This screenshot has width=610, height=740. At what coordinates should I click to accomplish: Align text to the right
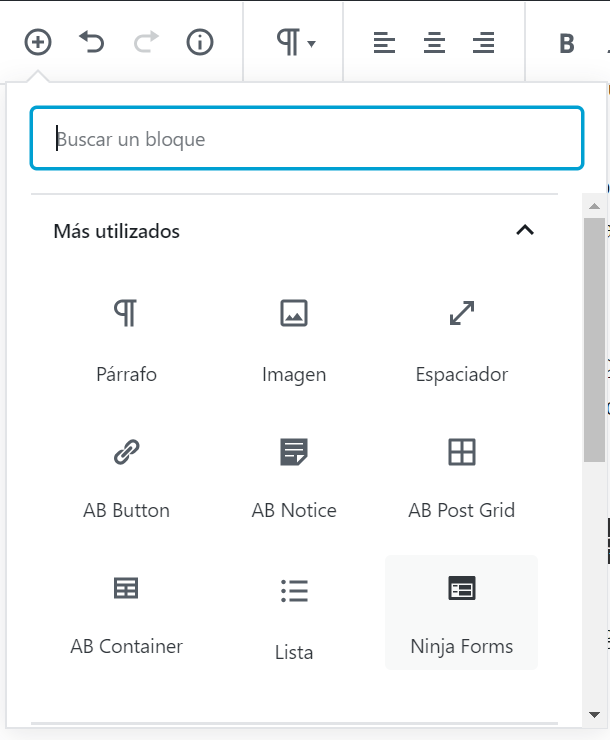pyautogui.click(x=484, y=43)
